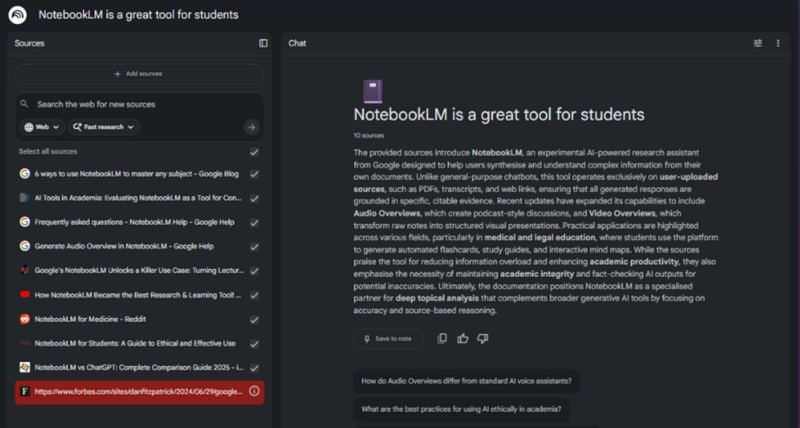Open 'Frequently asked questions - NotebookLM Help' source
The height and width of the screenshot is (428, 800).
[x=134, y=222]
